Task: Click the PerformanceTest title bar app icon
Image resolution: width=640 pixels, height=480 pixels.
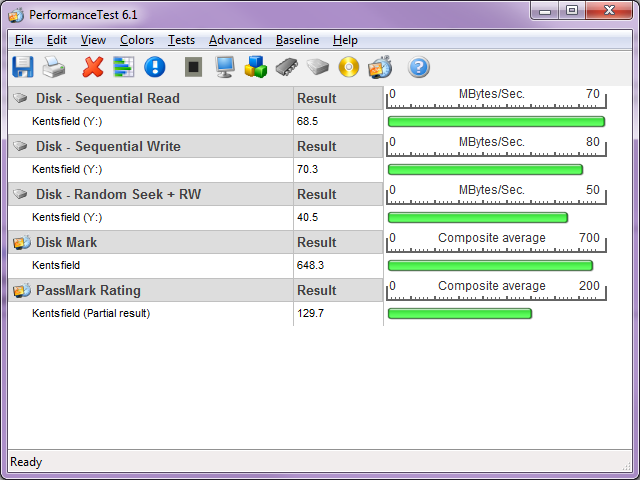Action: (16, 16)
